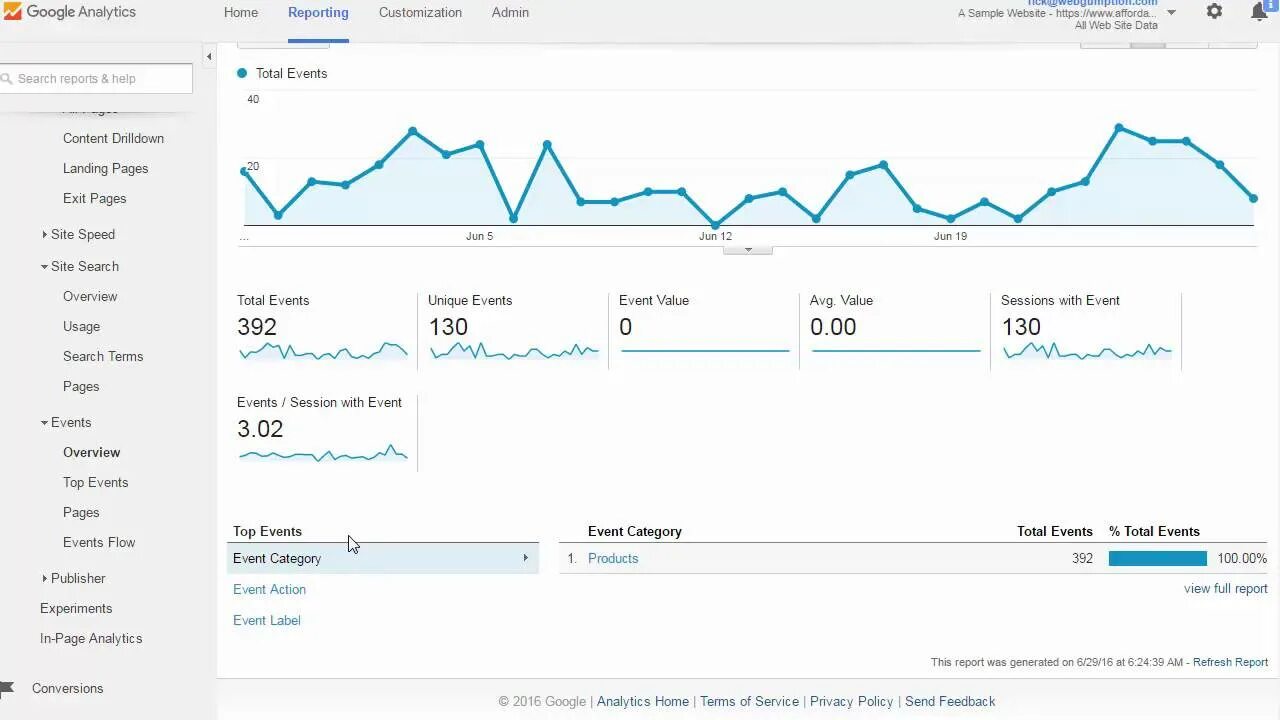Viewport: 1280px width, 720px height.
Task: Focus the Search reports & help field
Action: tap(96, 78)
